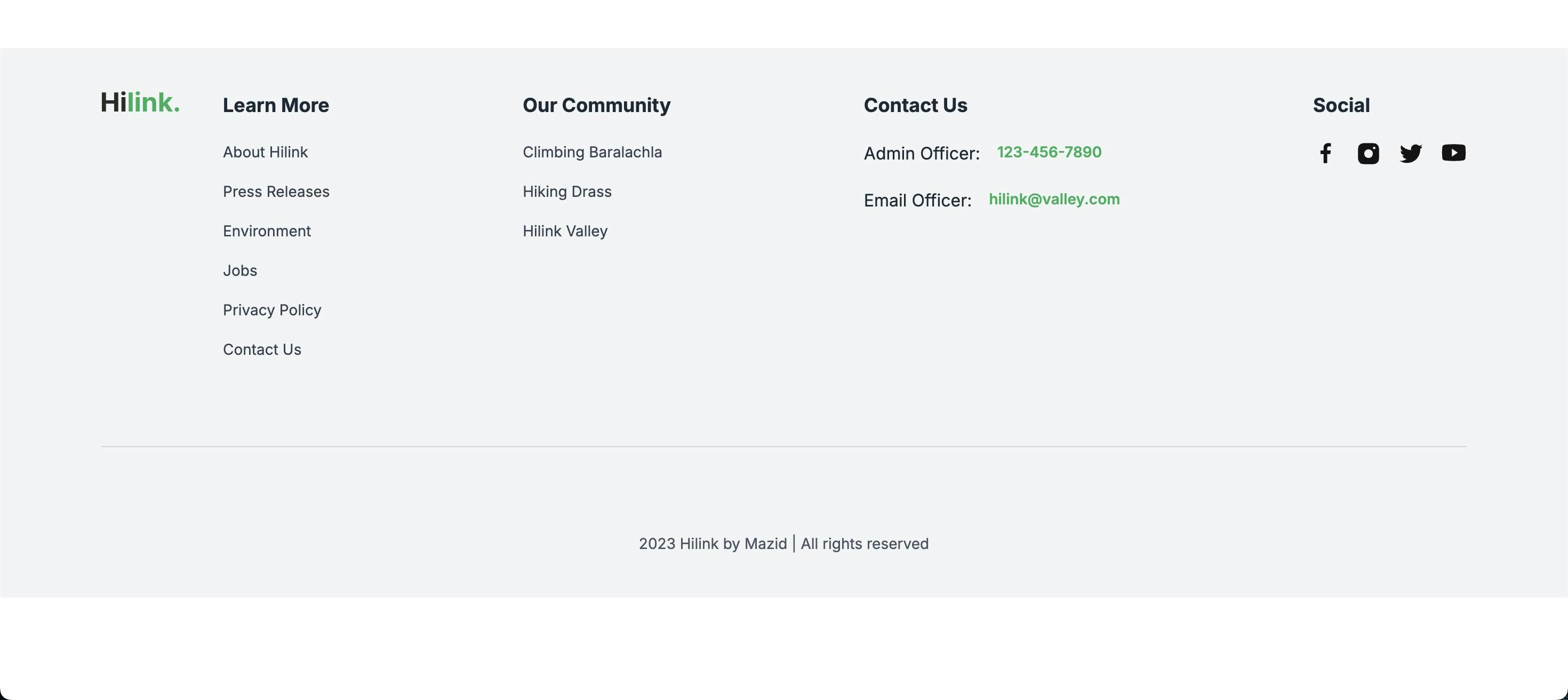Screen dimensions: 1568x700
Task: Open the About Hilink link
Action: click(x=266, y=152)
